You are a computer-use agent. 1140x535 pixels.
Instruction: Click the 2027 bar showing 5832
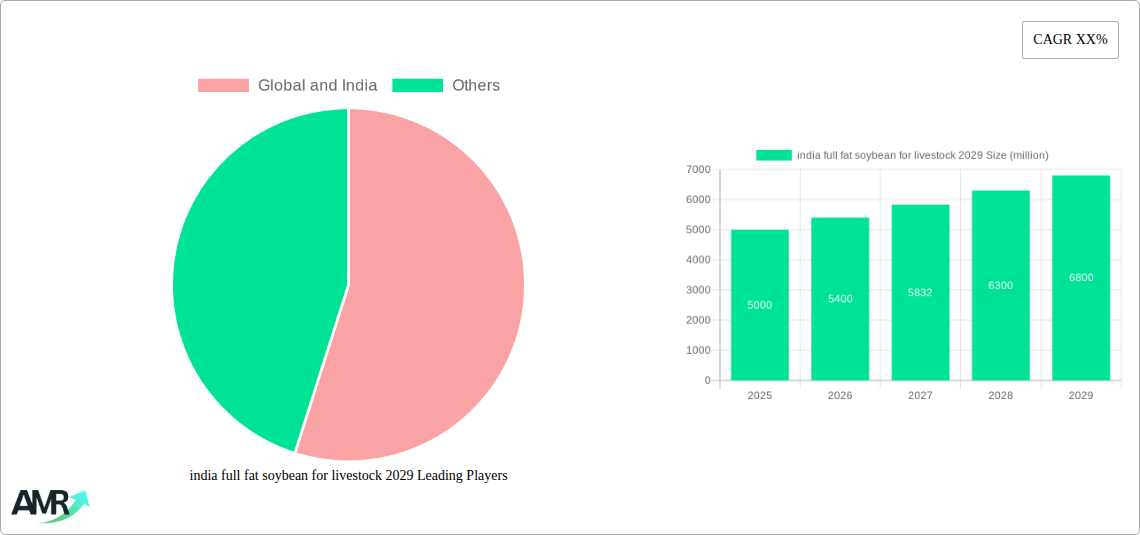click(x=920, y=292)
